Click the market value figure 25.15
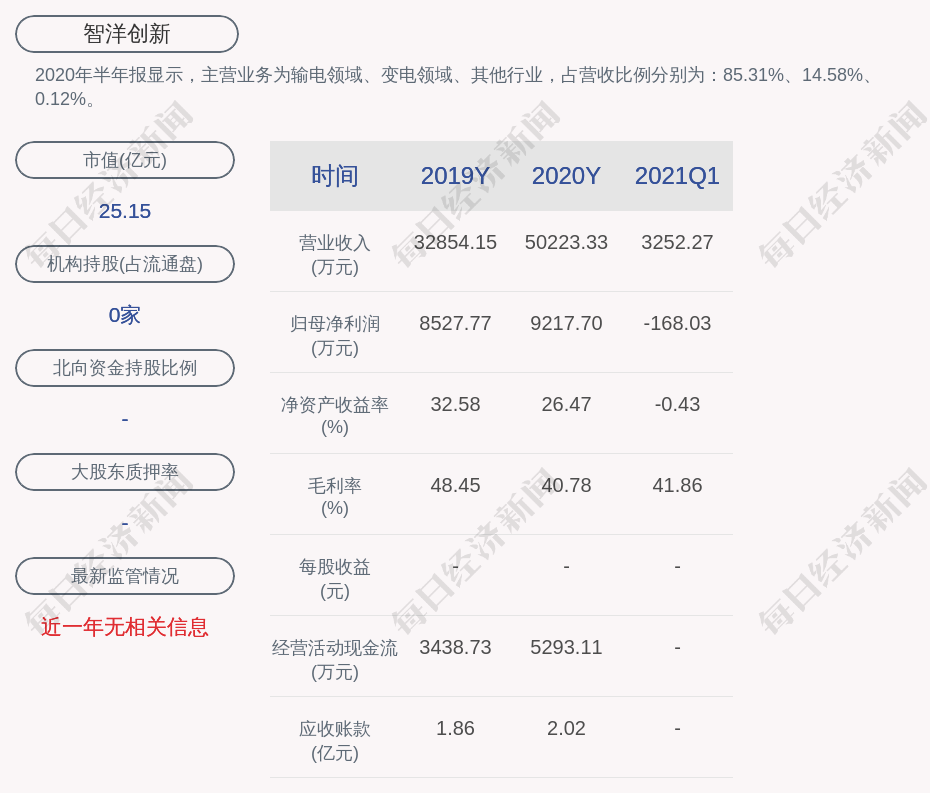The image size is (930, 793). tap(125, 211)
